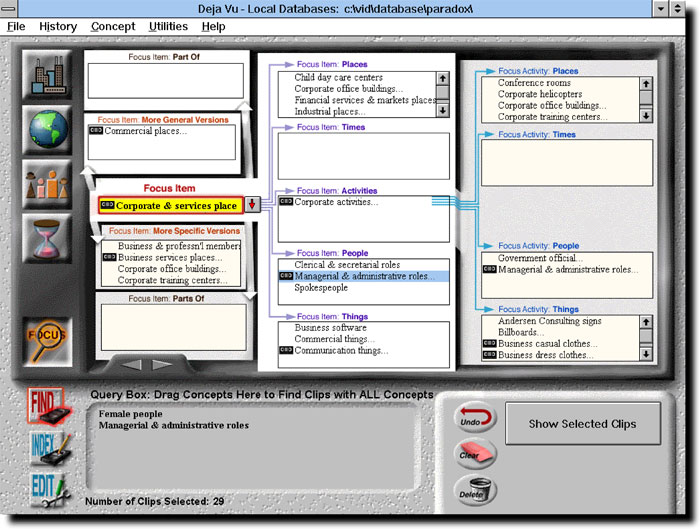Screen dimensions: 700x529
Task: Select Commercial places in More General Versions
Action: 144,131
